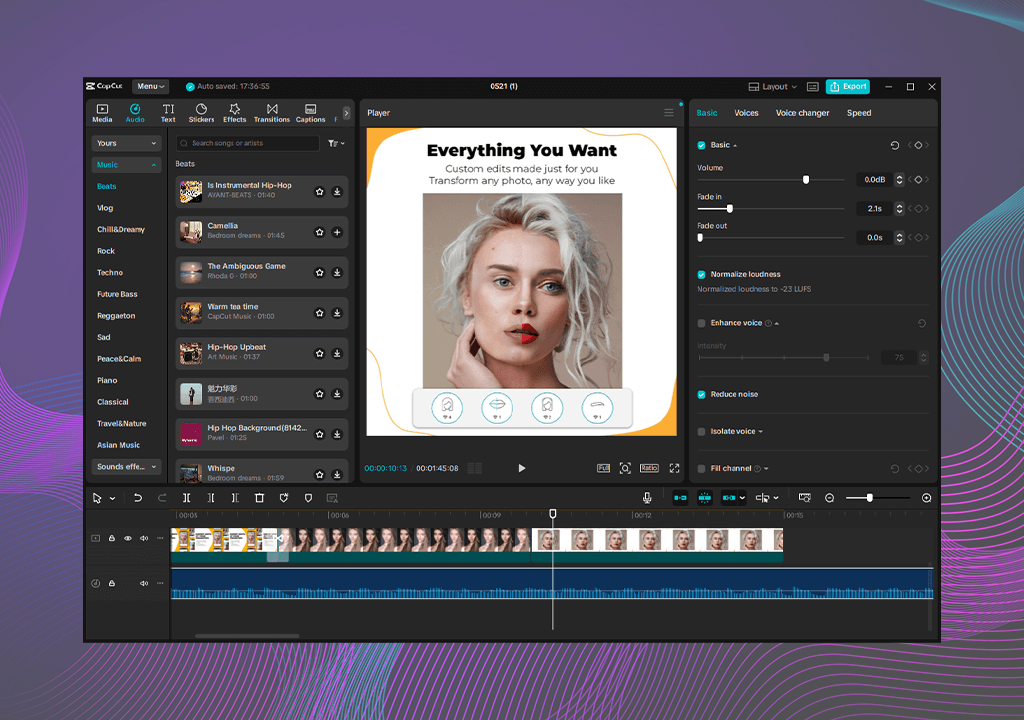1024x720 pixels.
Task: Click the Fade in slider handle
Action: (x=729, y=208)
